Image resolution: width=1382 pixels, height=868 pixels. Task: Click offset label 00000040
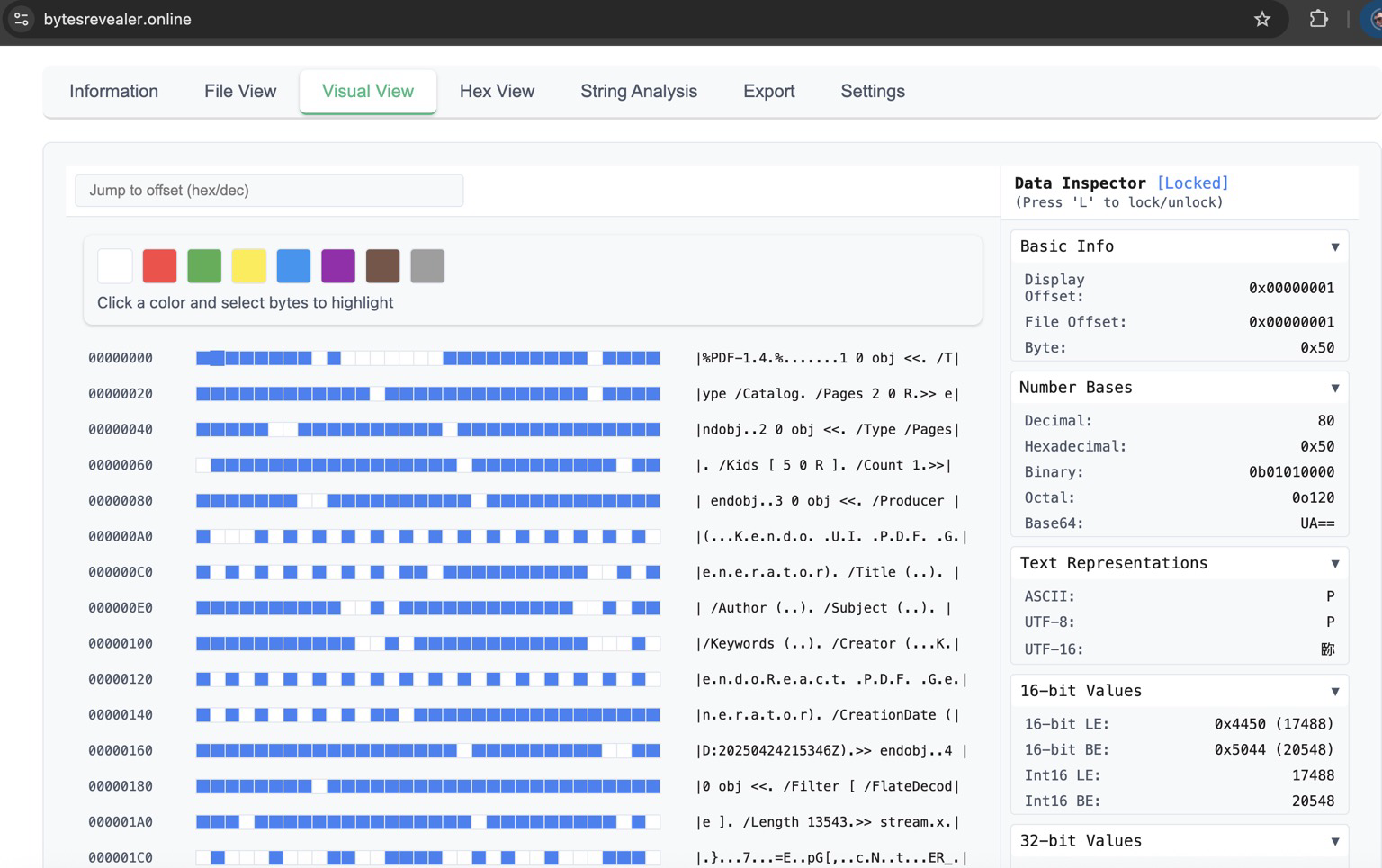point(121,430)
